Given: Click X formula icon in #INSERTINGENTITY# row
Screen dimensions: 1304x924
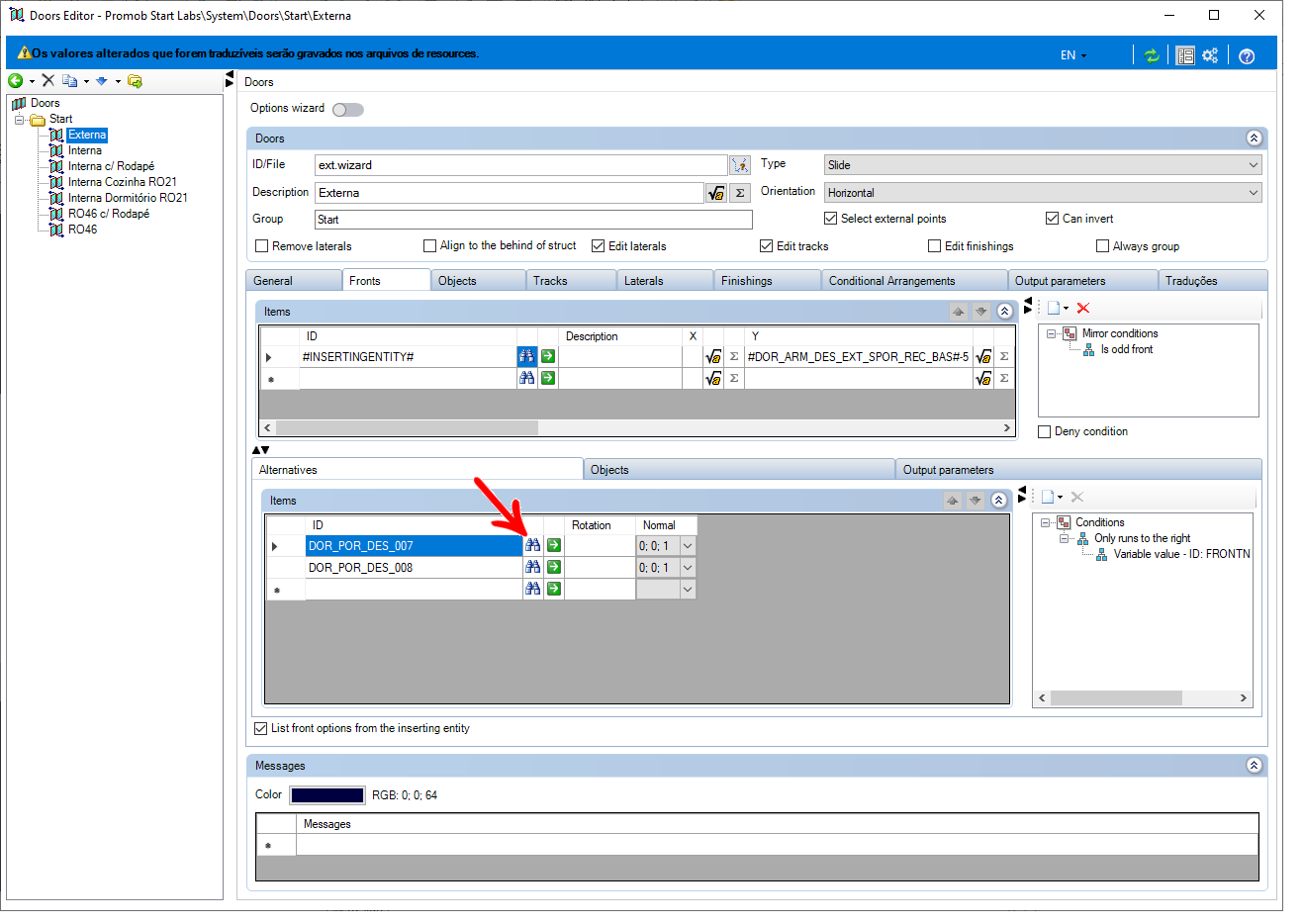Looking at the screenshot, I should tap(712, 356).
